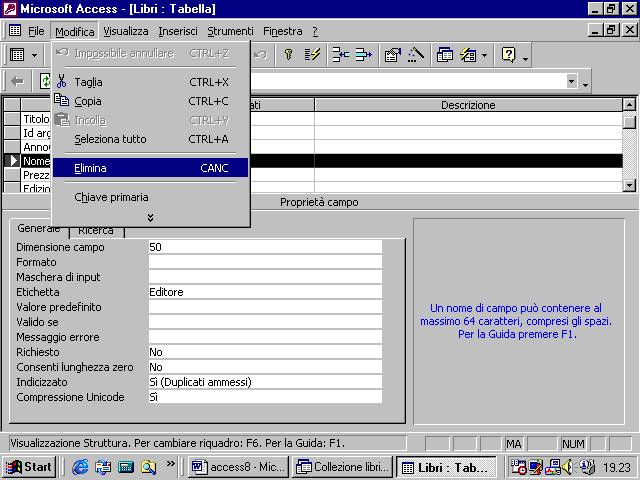The height and width of the screenshot is (480, 640).
Task: Click the Dimensione campo field with 50
Action: point(265,247)
